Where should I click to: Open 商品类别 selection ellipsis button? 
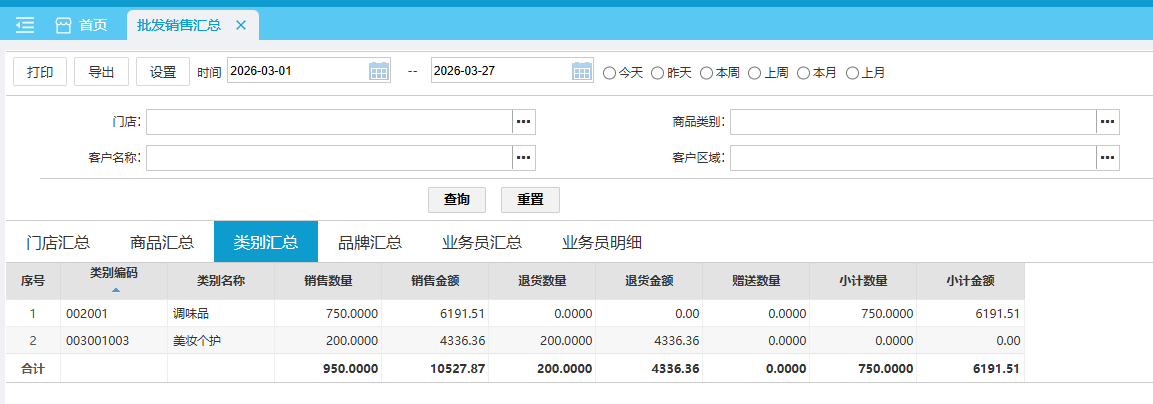click(1107, 122)
